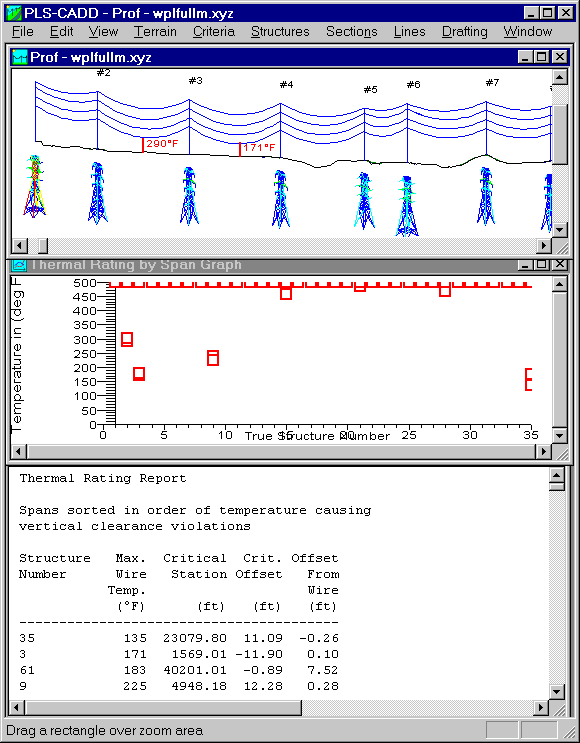This screenshot has height=743, width=580.
Task: Open the Lines menu
Action: (409, 32)
